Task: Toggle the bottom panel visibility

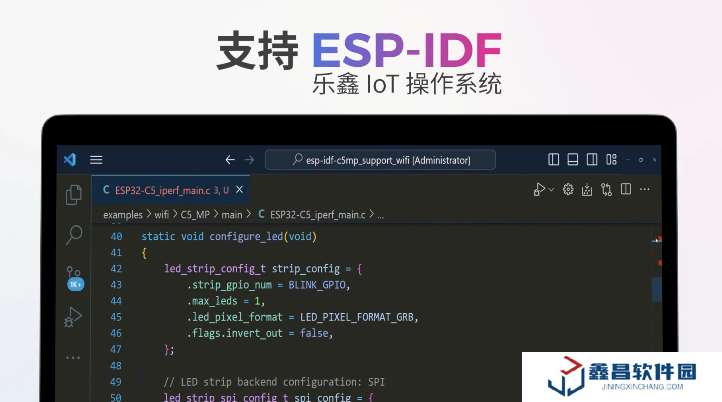Action: (573, 160)
